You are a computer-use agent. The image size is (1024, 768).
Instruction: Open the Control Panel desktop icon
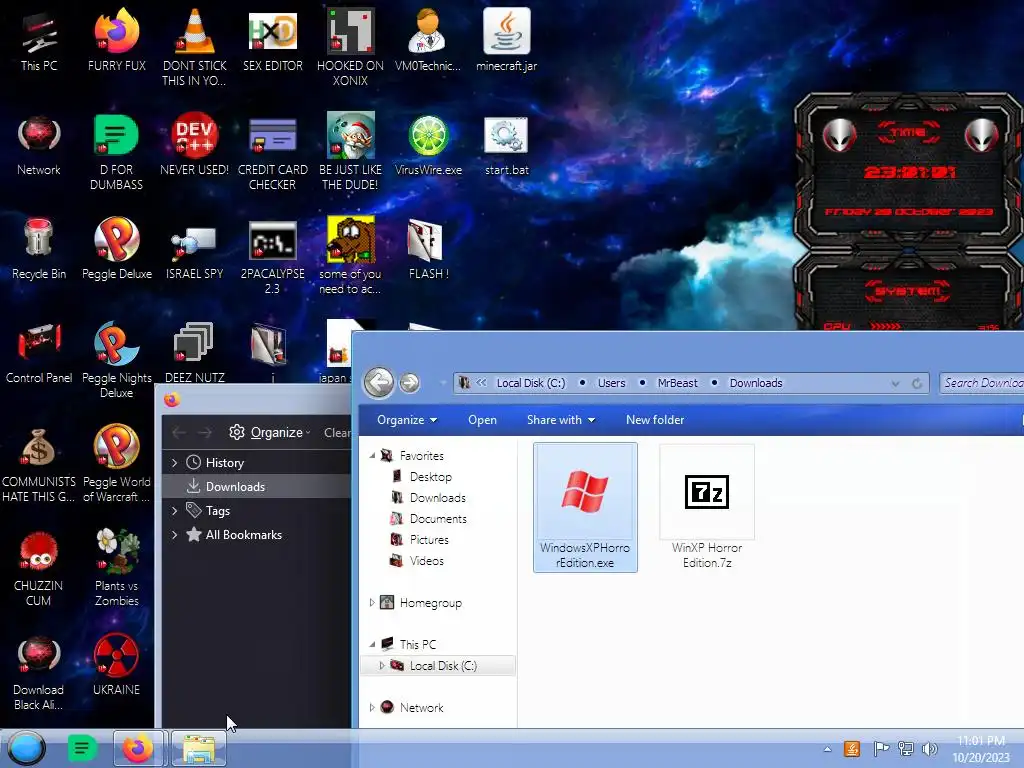pos(39,353)
